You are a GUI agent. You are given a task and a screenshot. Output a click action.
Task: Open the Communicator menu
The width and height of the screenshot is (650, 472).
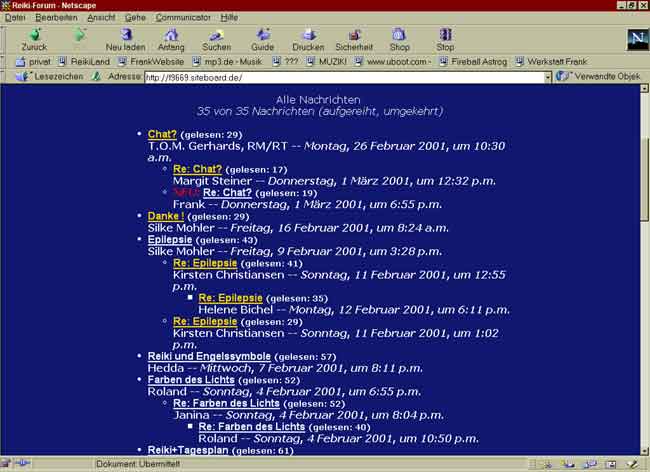click(x=183, y=17)
